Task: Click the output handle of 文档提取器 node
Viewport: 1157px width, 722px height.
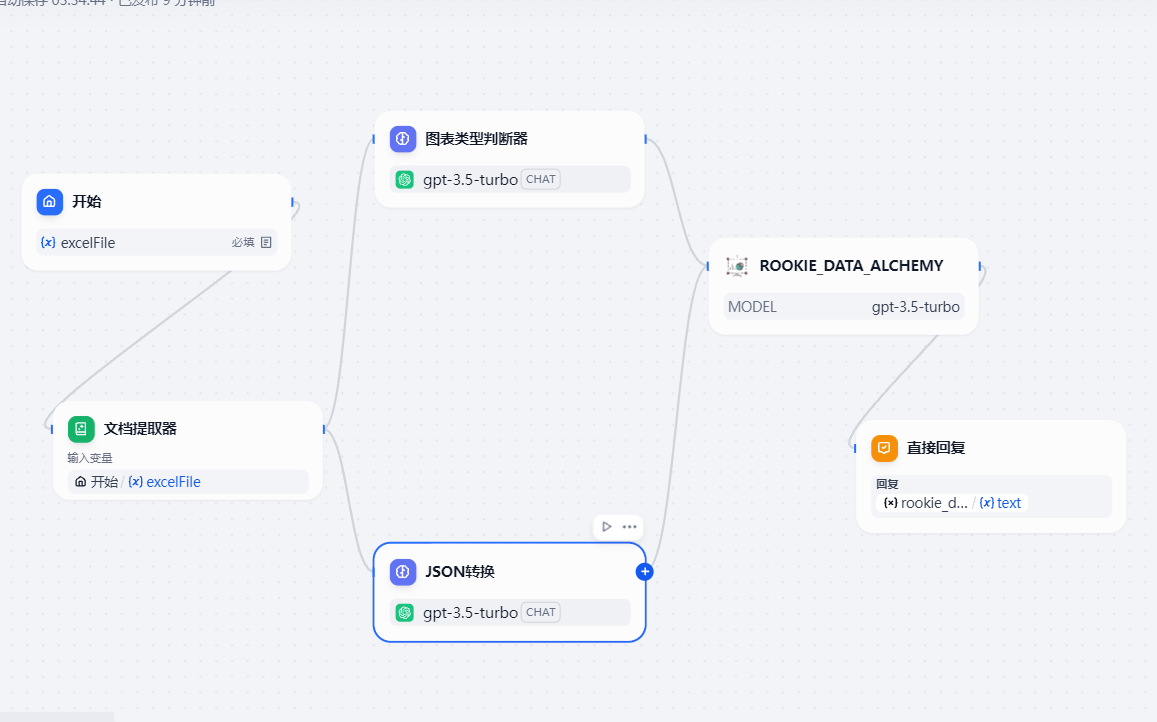Action: (x=324, y=430)
